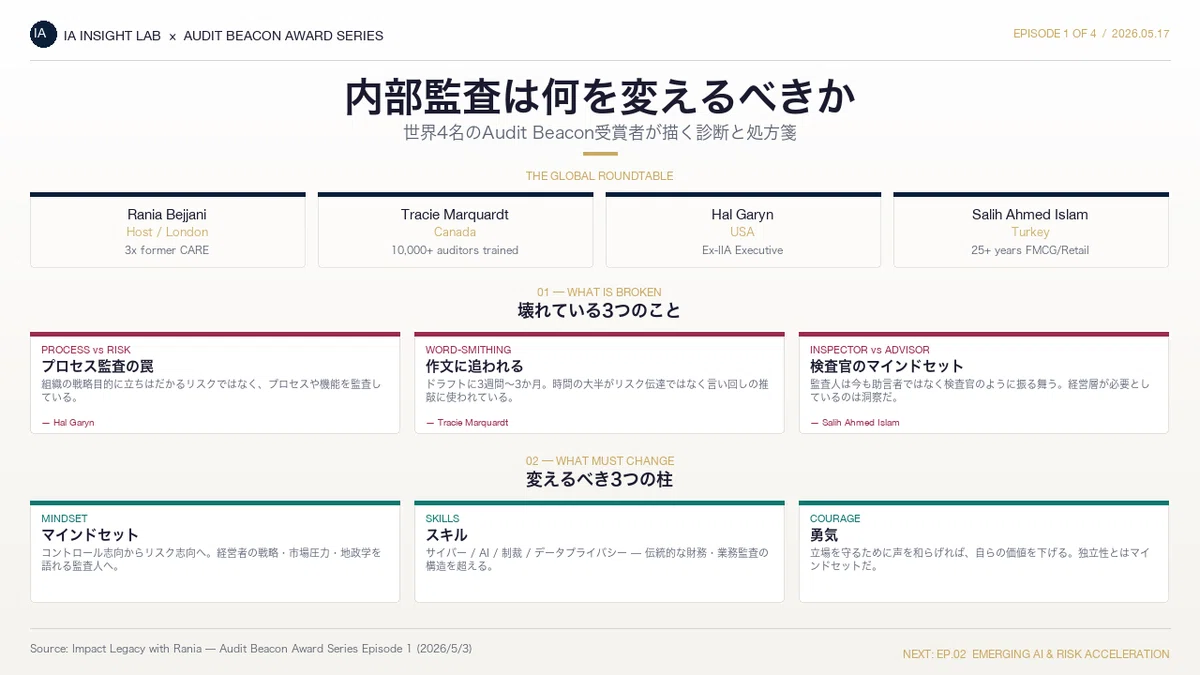Click 'Canada' under Tracie Marquardt
The height and width of the screenshot is (675, 1200).
(455, 232)
